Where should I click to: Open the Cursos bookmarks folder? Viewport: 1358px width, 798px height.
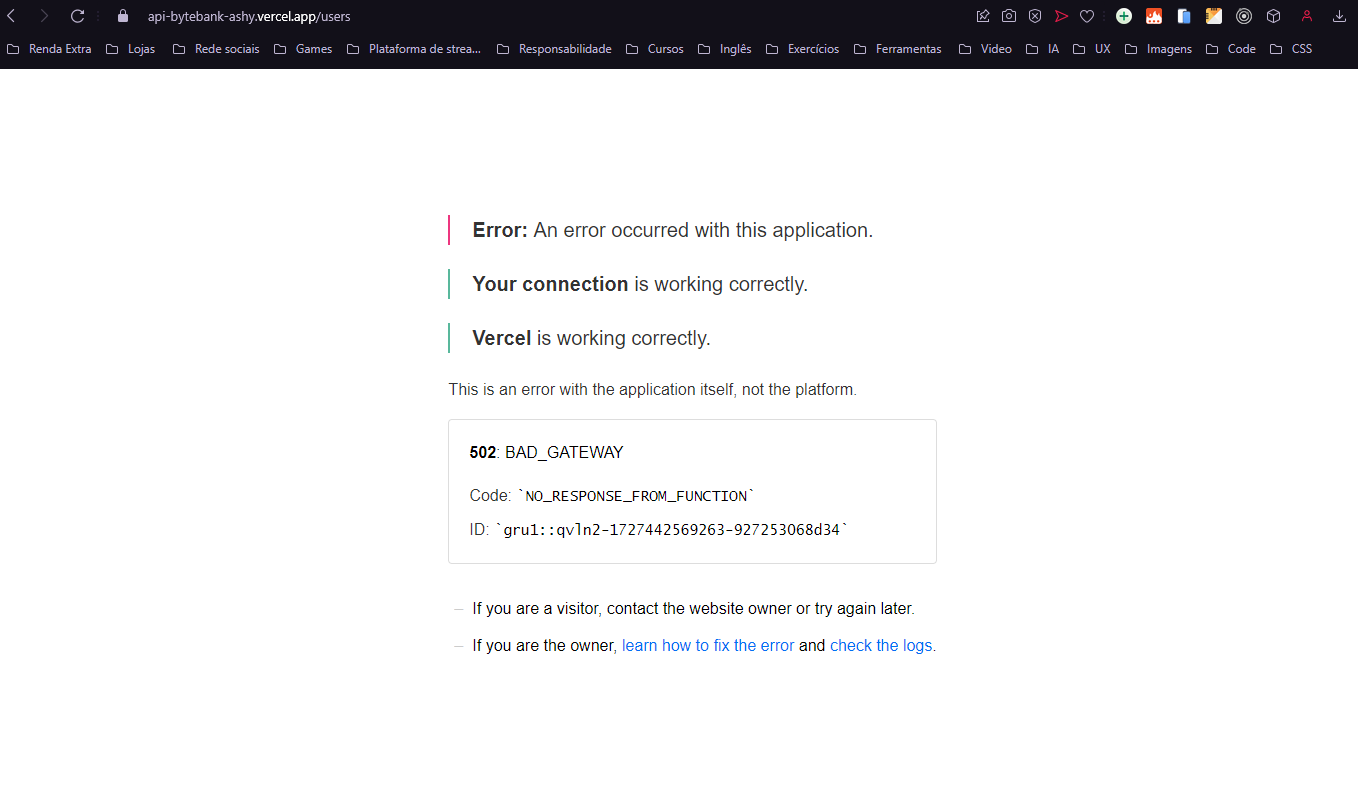(x=655, y=49)
